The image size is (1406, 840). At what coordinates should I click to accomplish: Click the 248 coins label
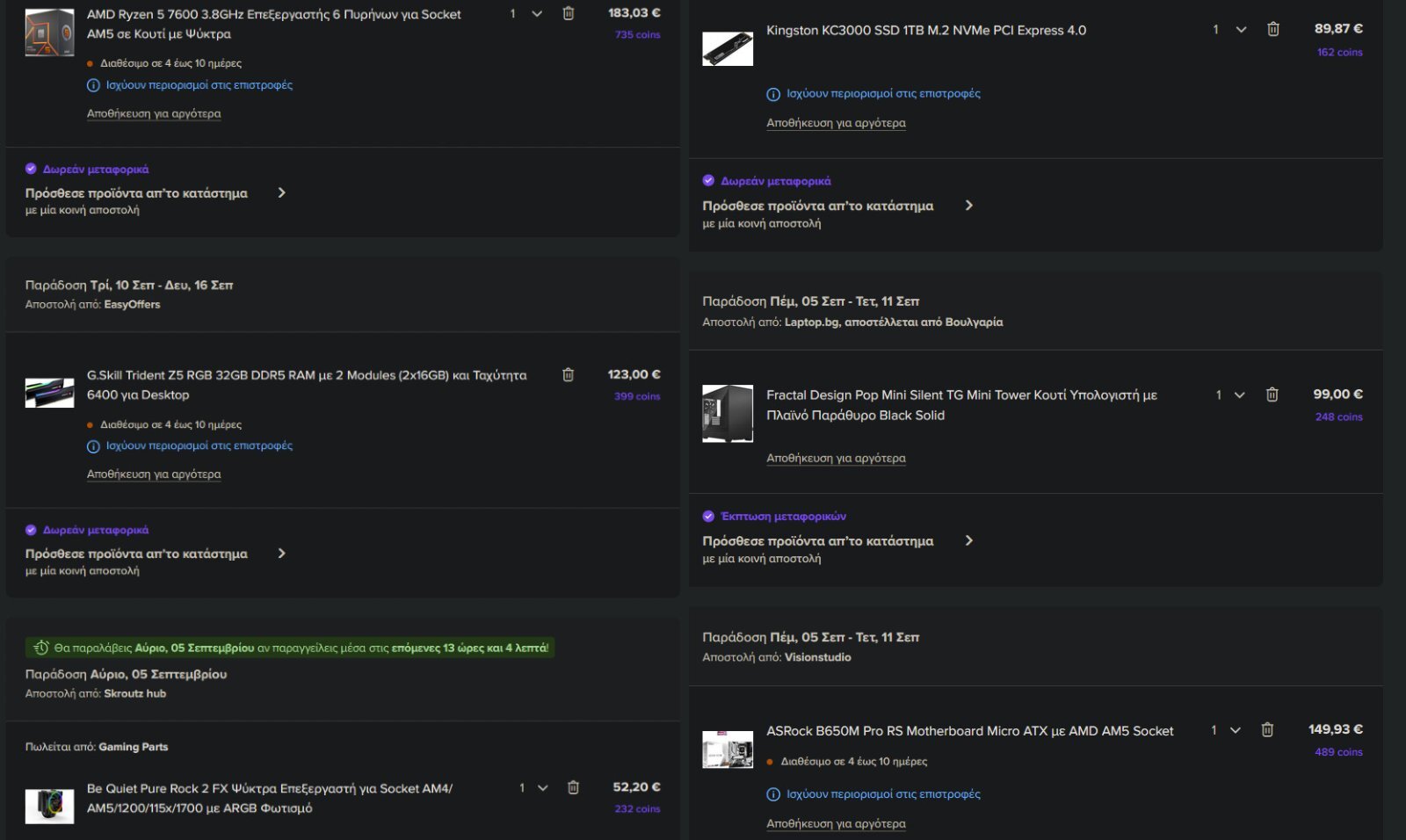pyautogui.click(x=1338, y=417)
